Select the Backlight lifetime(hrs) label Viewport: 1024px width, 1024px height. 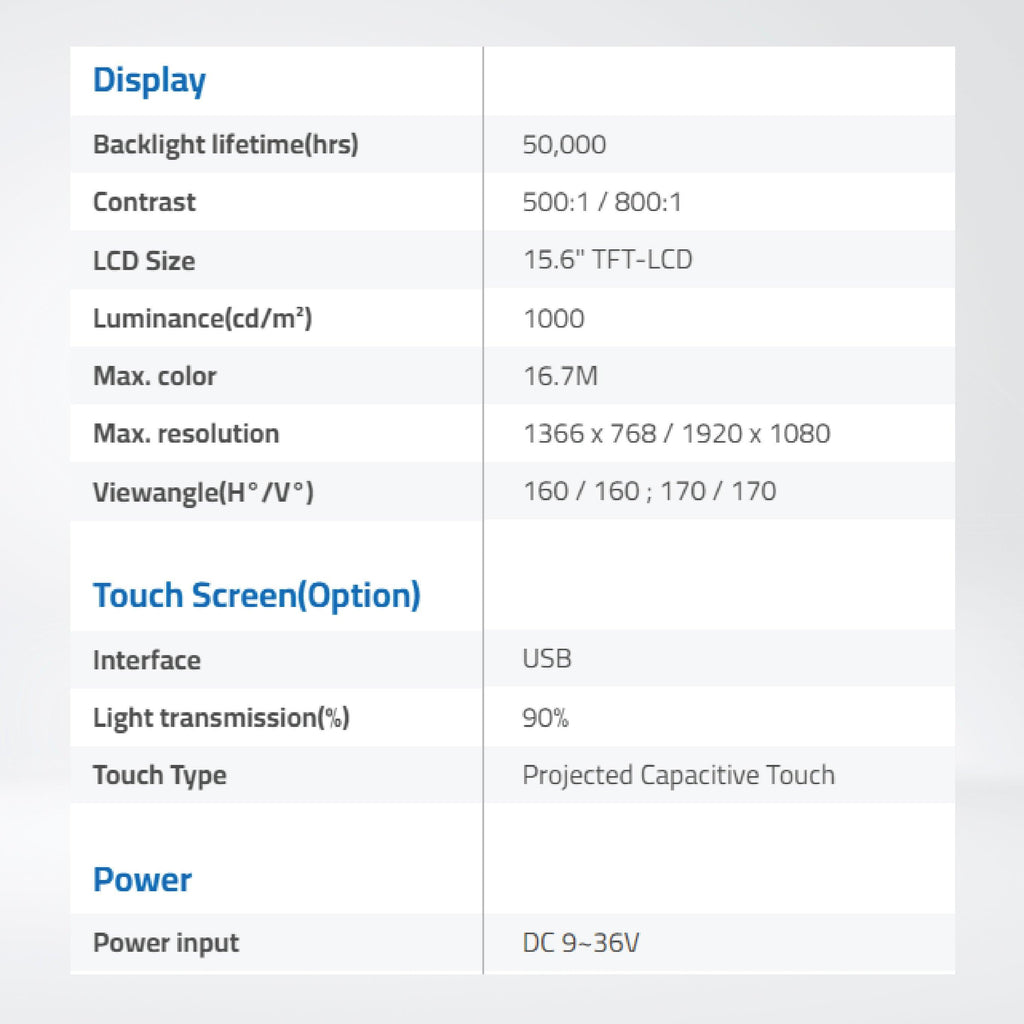click(x=226, y=144)
